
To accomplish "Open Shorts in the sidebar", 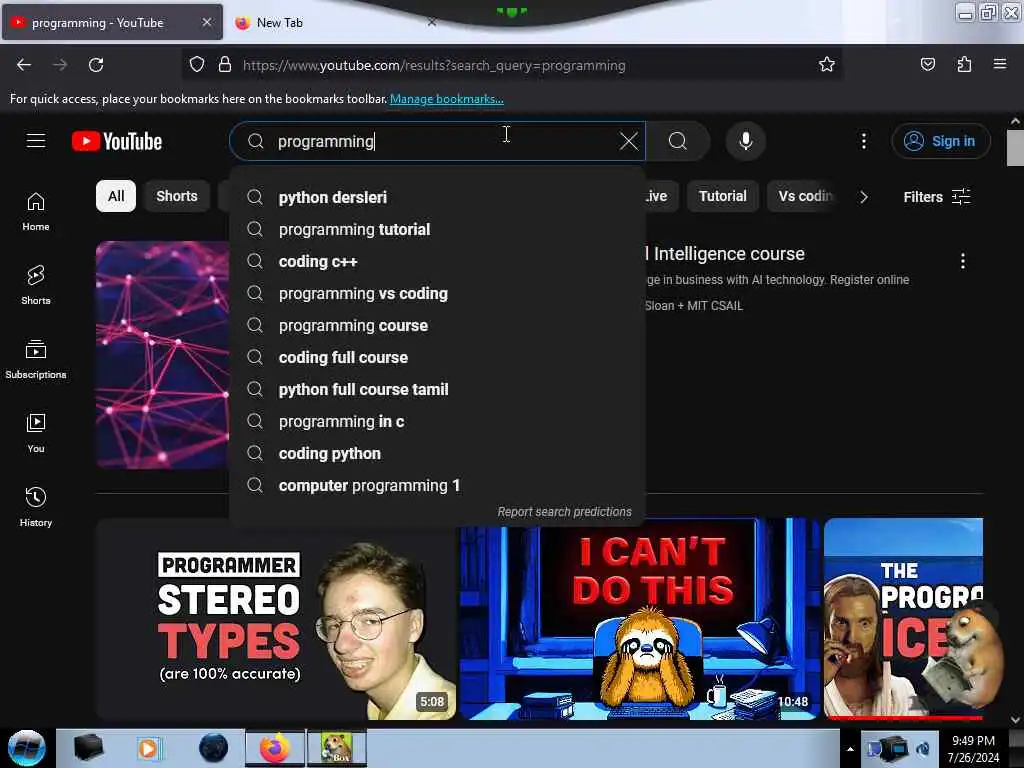I will (x=36, y=285).
